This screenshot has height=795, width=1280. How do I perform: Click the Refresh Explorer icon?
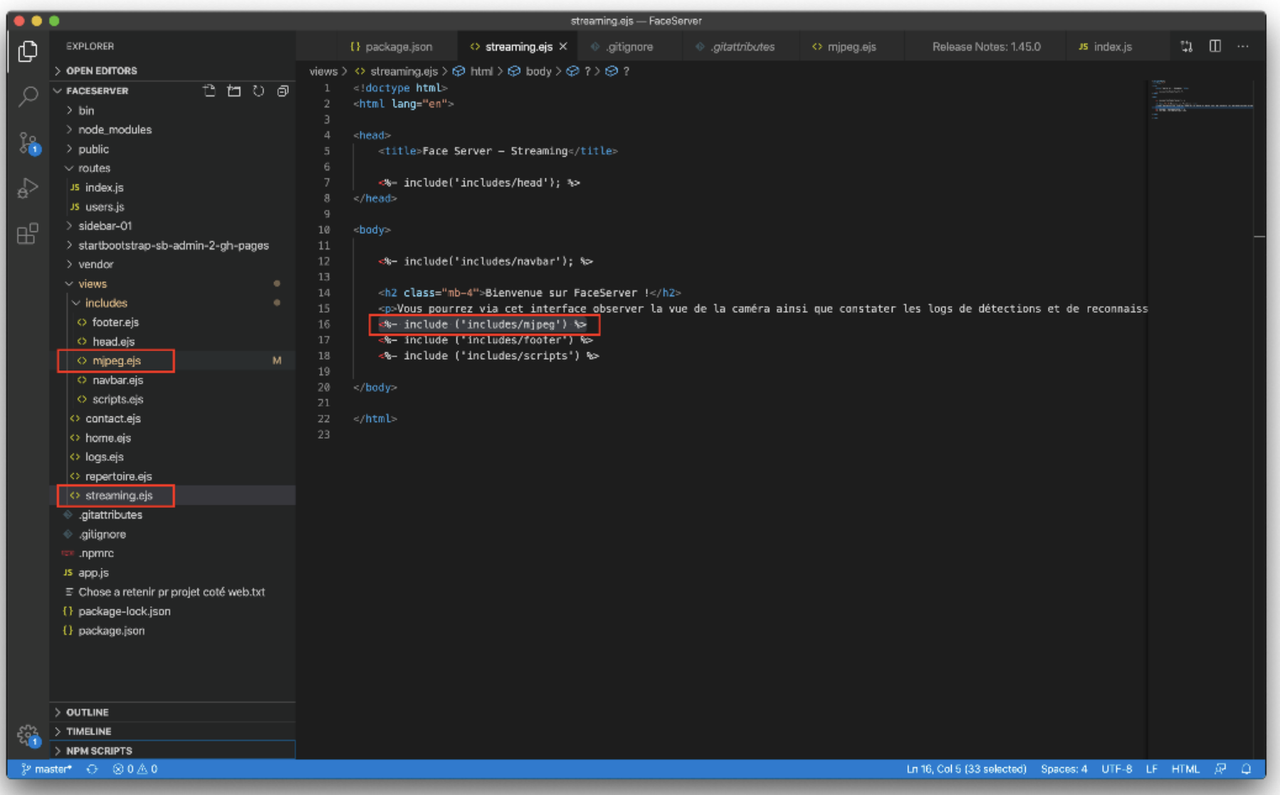(258, 91)
